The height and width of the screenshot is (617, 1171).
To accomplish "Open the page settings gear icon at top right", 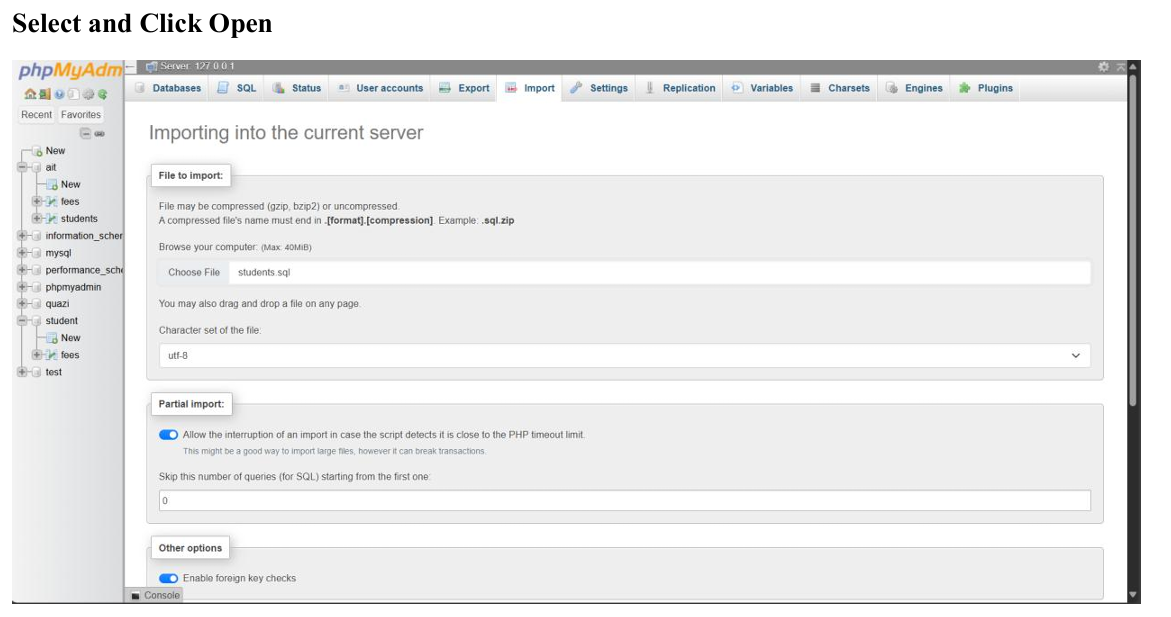I will point(1104,67).
